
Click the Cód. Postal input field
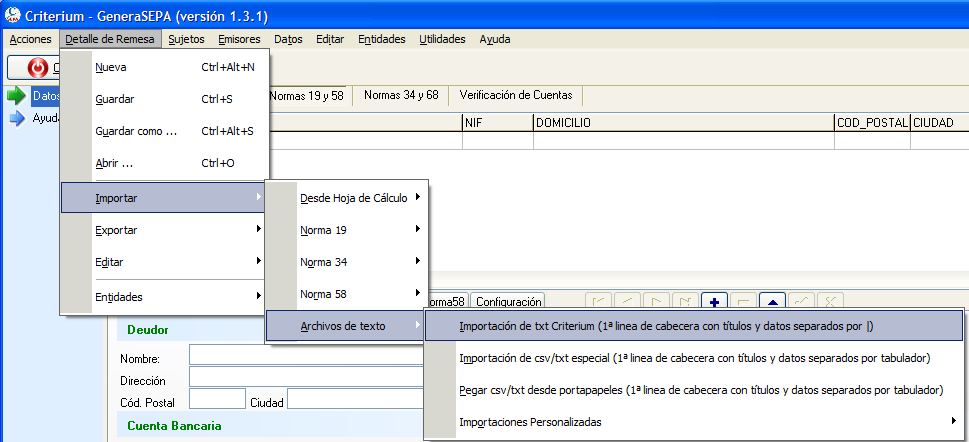click(x=218, y=399)
